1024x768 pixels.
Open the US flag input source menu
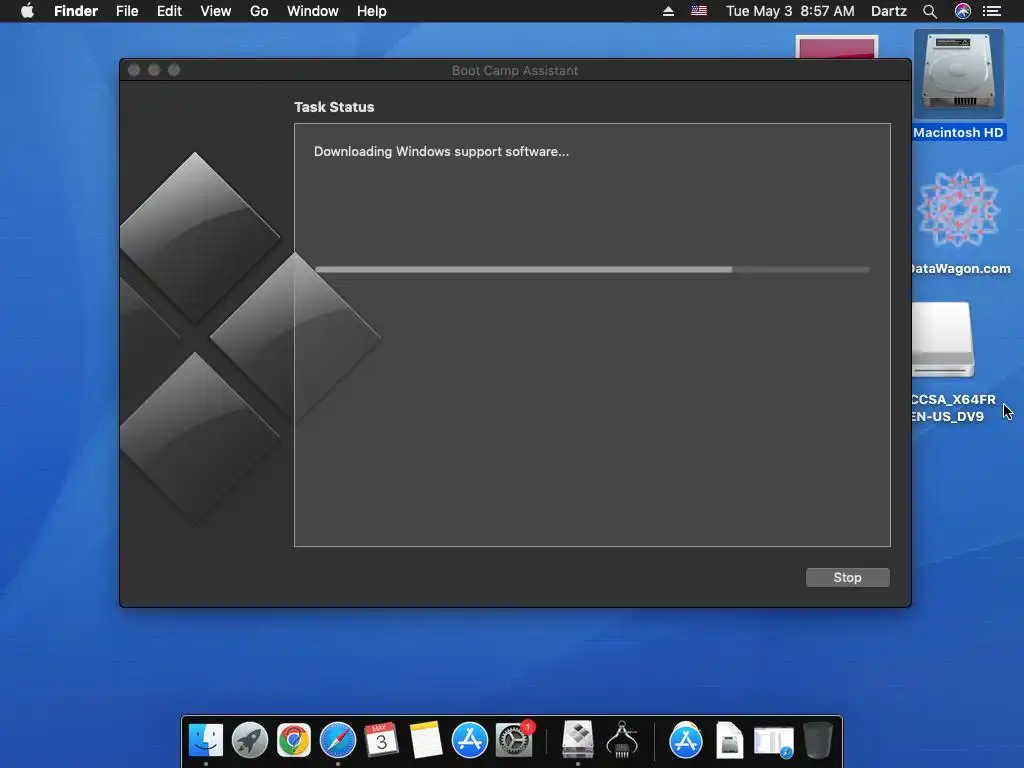tap(699, 11)
